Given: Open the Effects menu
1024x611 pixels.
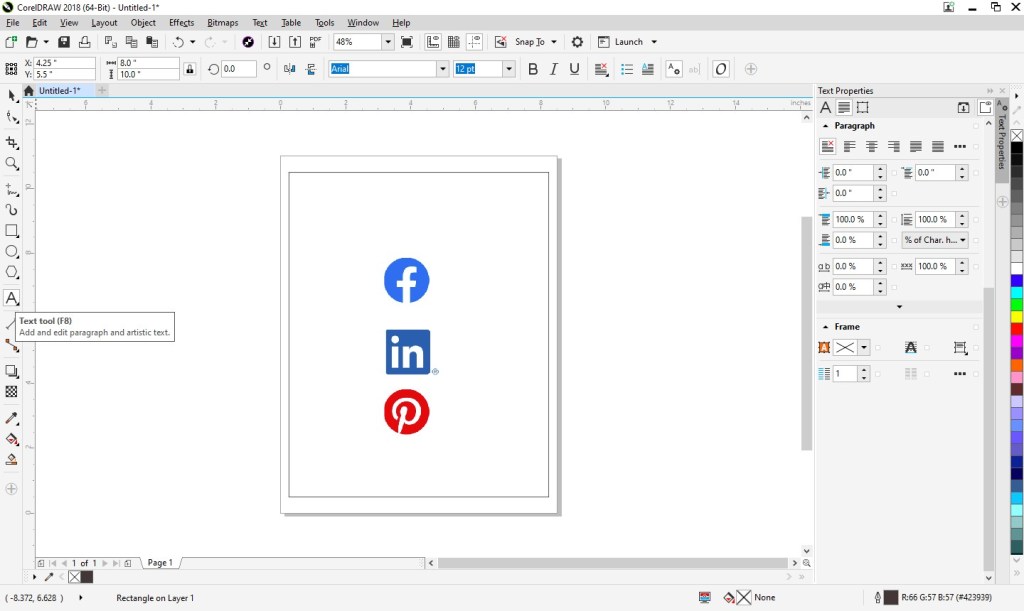Looking at the screenshot, I should 181,22.
